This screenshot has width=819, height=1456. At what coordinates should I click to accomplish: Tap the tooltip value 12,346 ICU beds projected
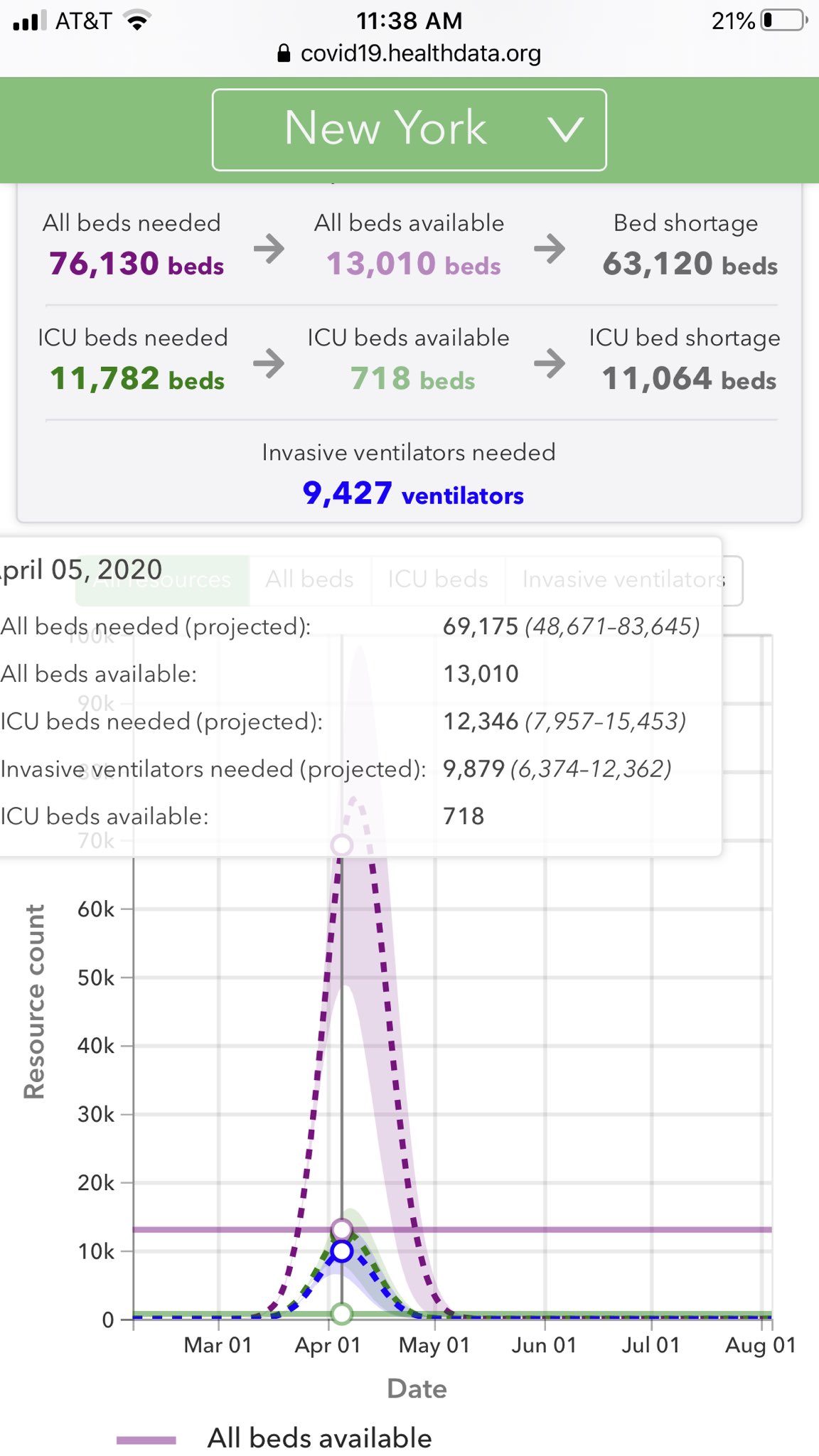point(481,722)
